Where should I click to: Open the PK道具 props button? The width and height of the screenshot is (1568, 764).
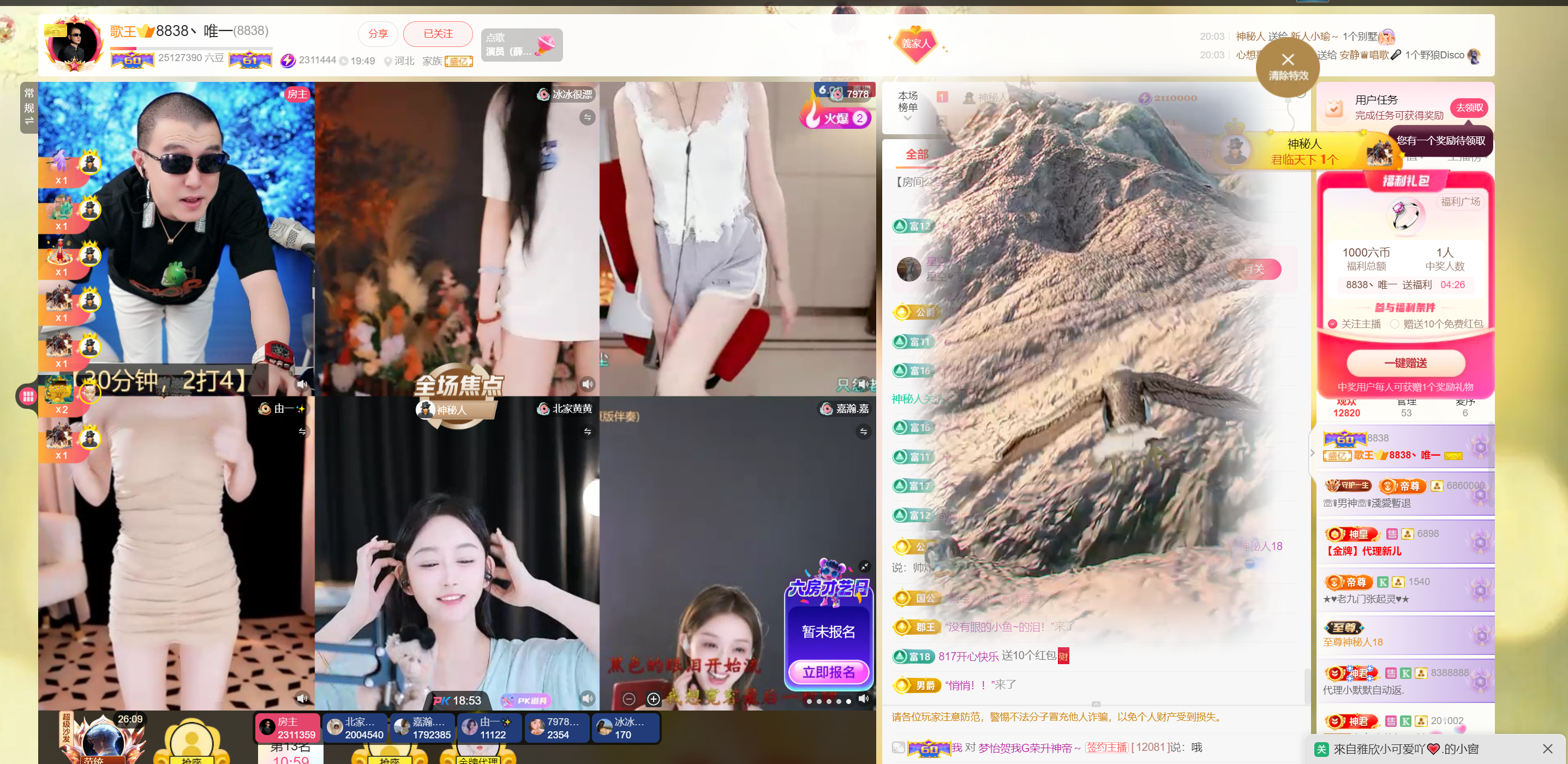pos(525,701)
